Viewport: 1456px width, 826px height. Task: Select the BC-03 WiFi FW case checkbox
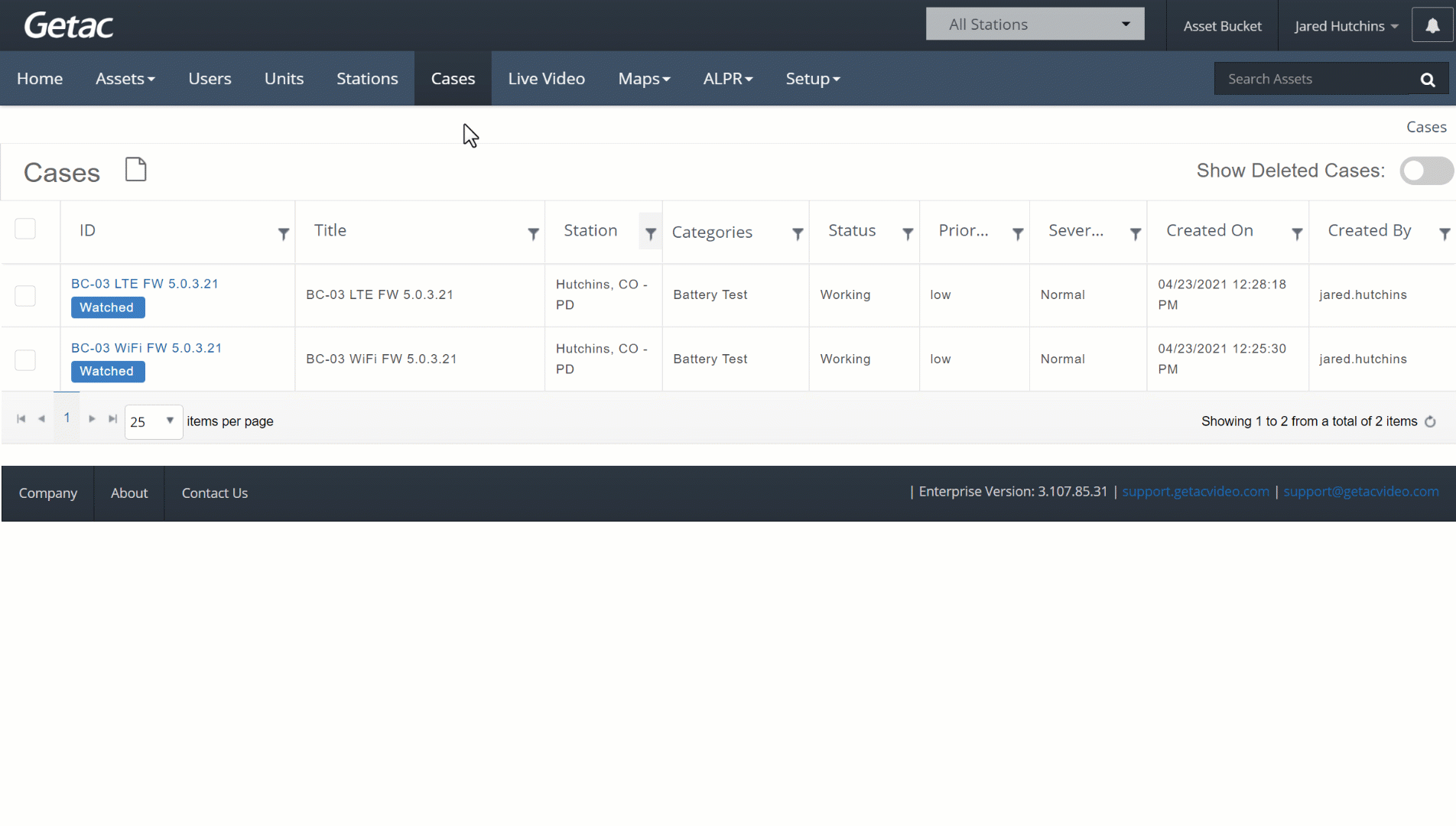click(x=25, y=360)
